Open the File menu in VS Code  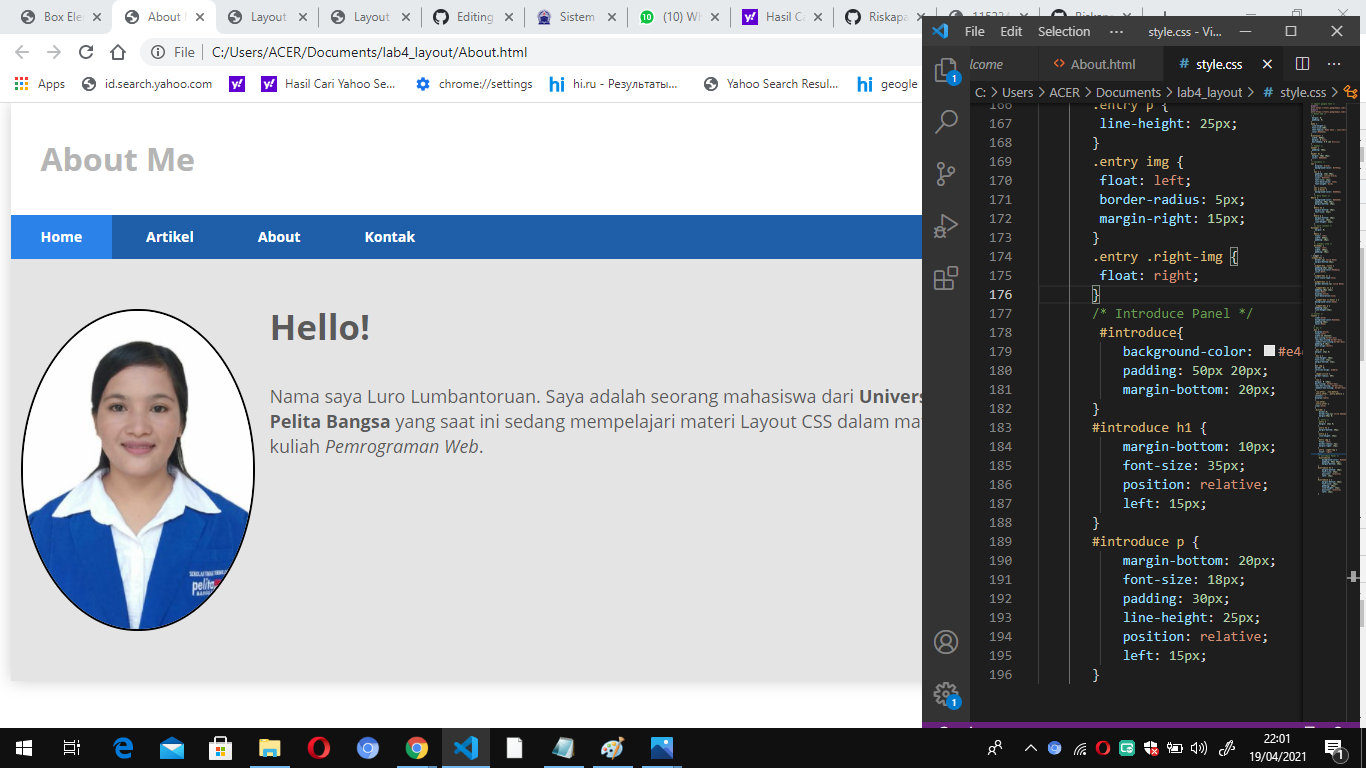[973, 31]
